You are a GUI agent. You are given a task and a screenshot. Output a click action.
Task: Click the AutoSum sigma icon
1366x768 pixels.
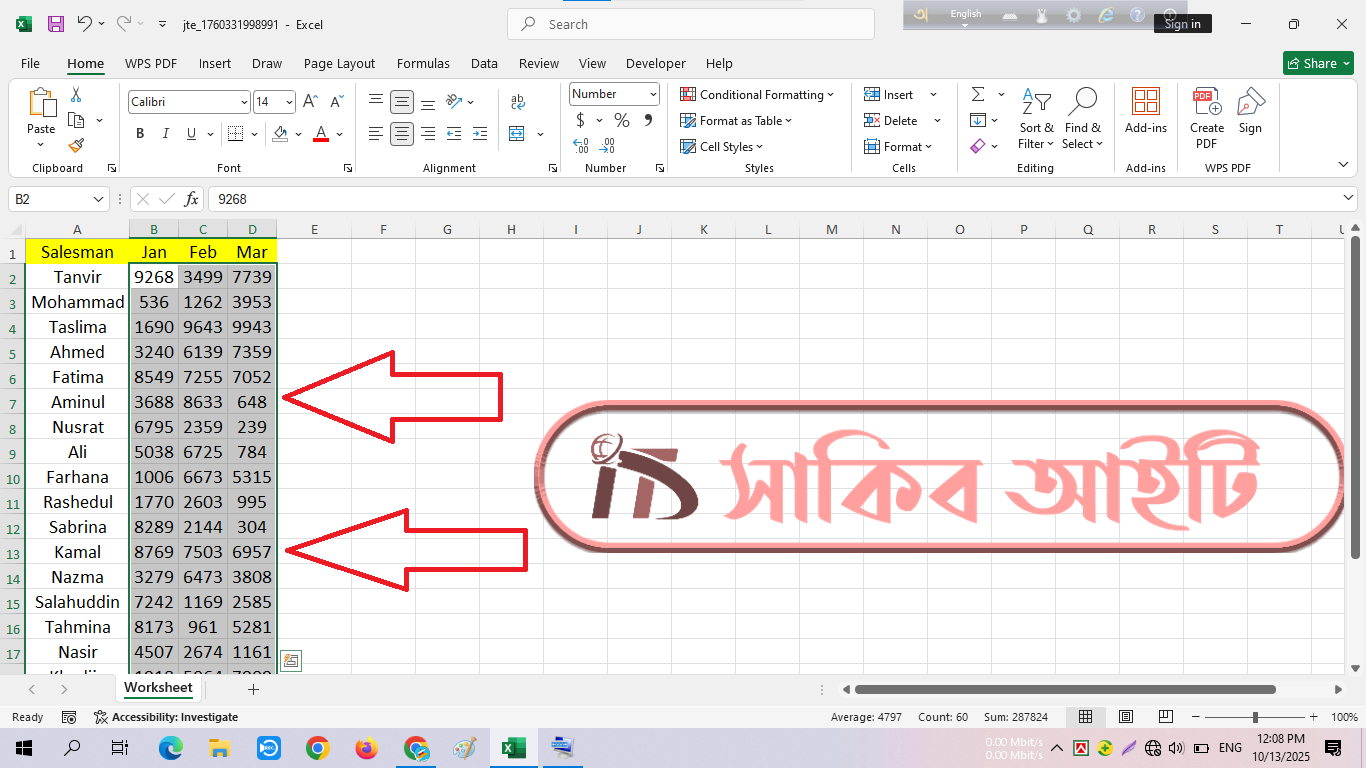[x=977, y=94]
